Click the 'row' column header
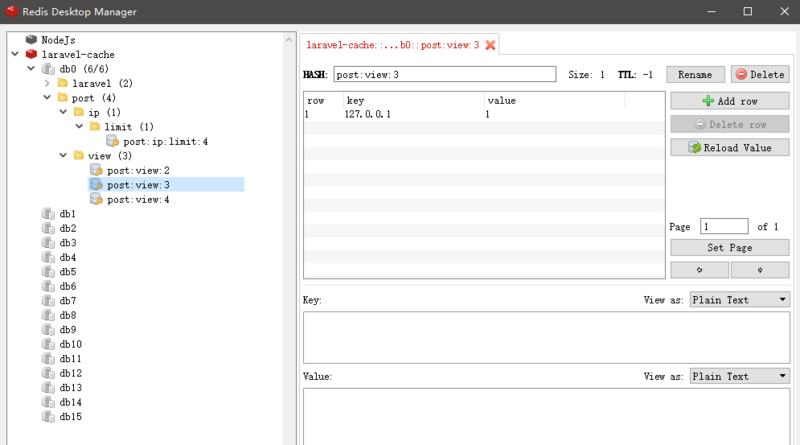Screen dimensions: 800x445 tap(323, 101)
